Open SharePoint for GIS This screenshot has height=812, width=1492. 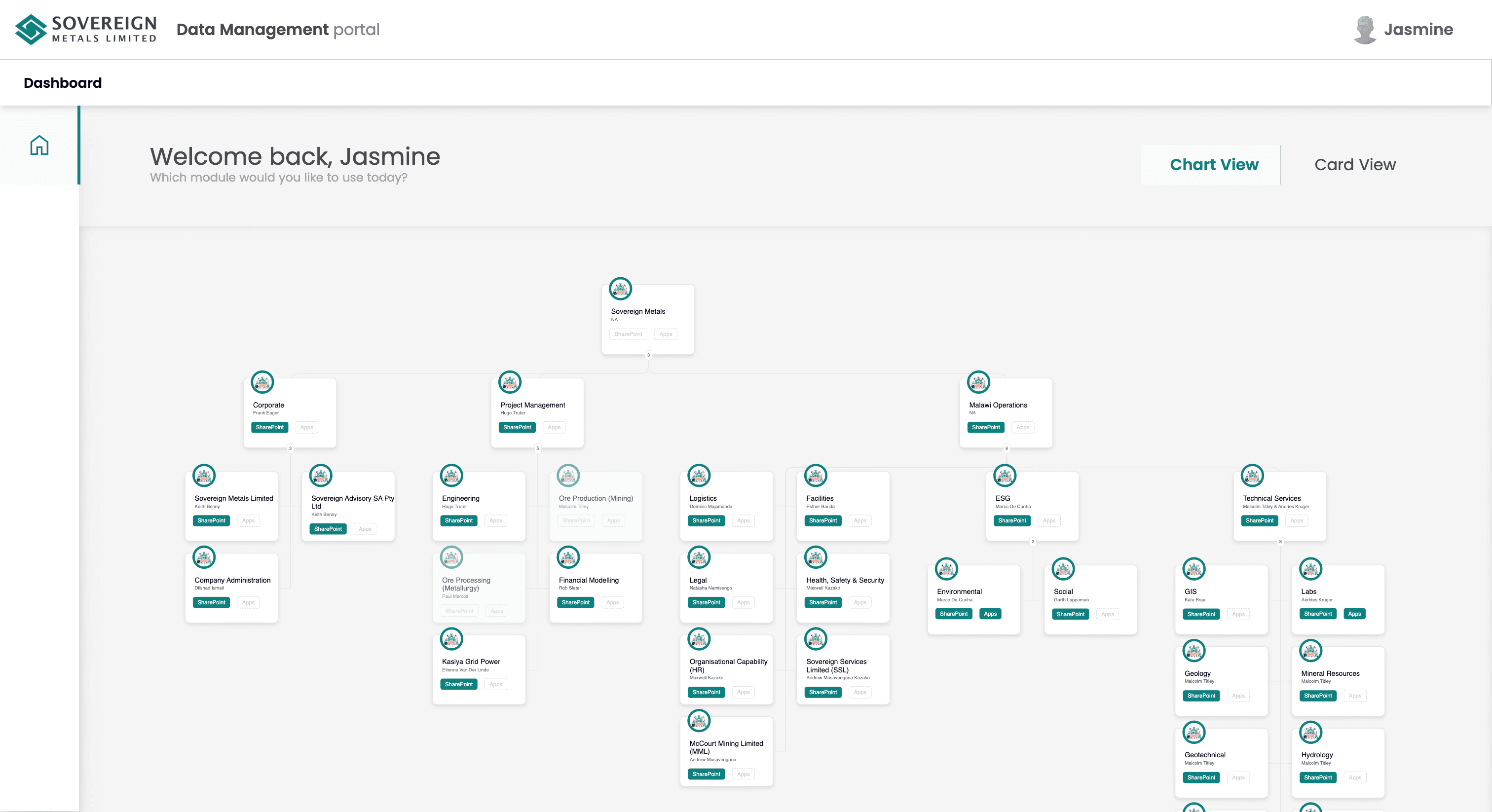1201,614
